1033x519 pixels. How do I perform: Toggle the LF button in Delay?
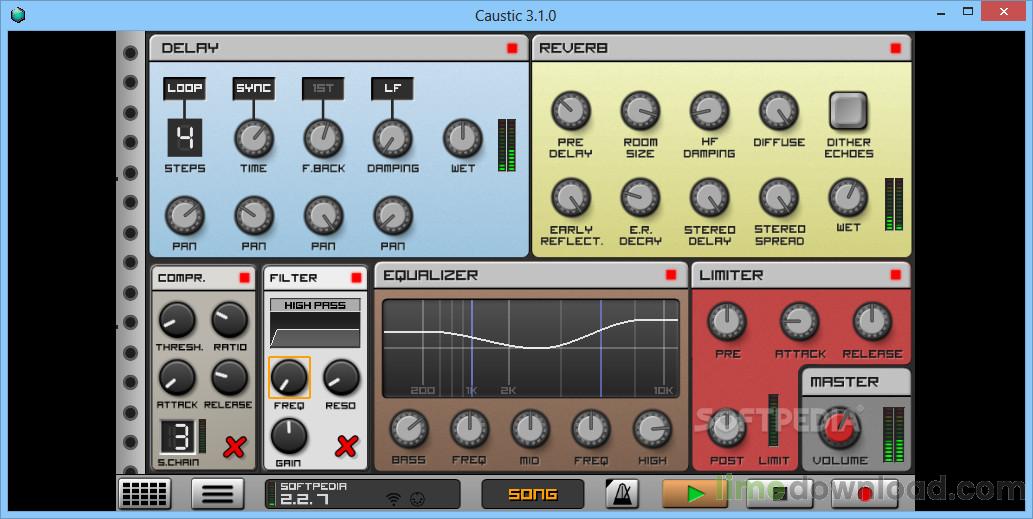point(392,88)
